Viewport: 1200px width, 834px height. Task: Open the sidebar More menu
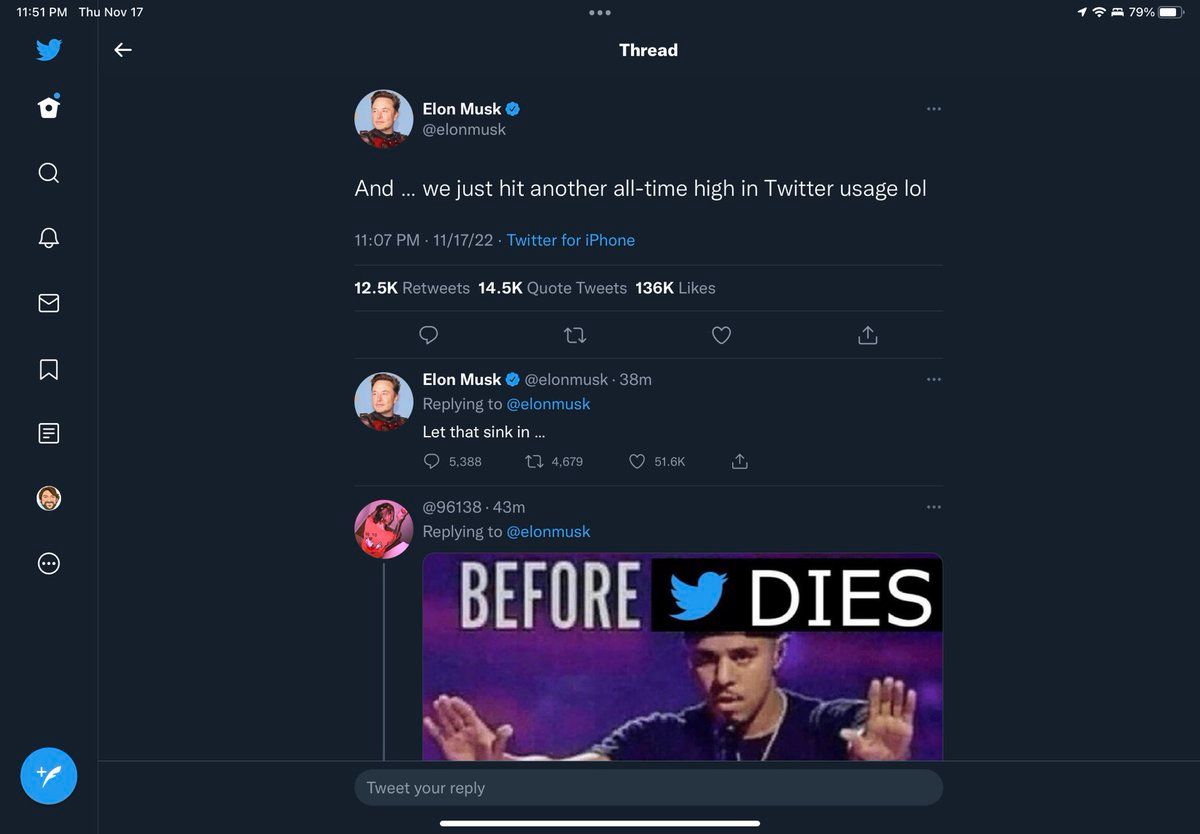coord(48,563)
